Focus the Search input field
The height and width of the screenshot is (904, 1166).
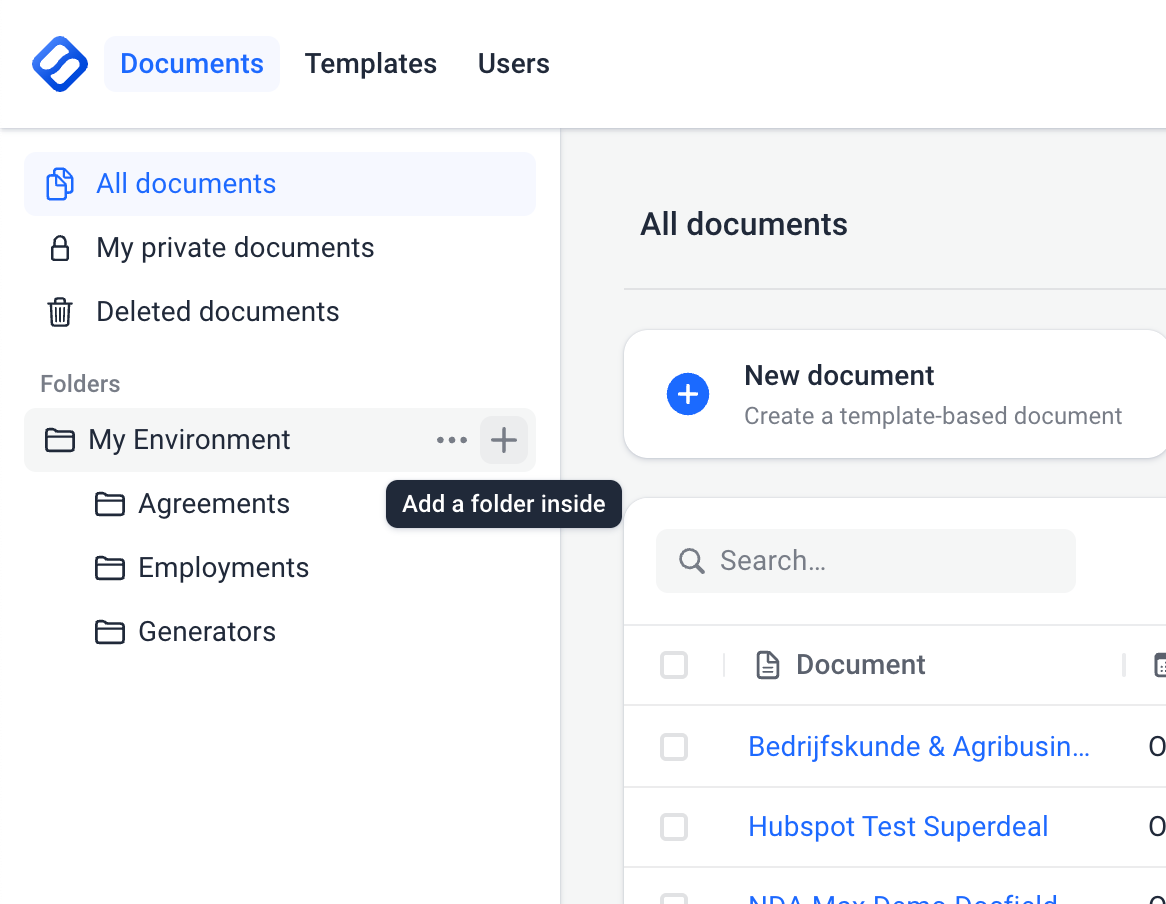(x=866, y=561)
